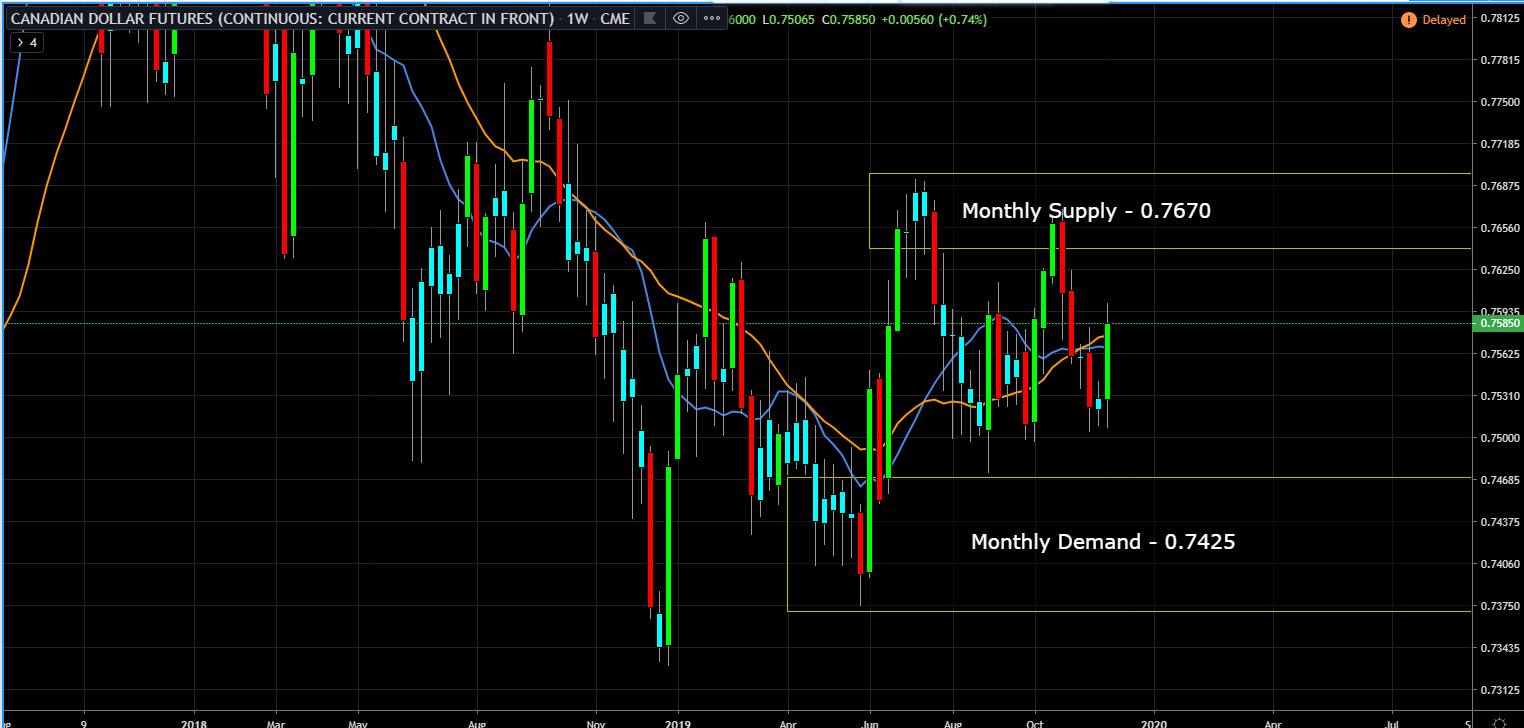Select the yellow supply zone lower boundary line
Screen dimensions: 1524x728
point(1170,248)
